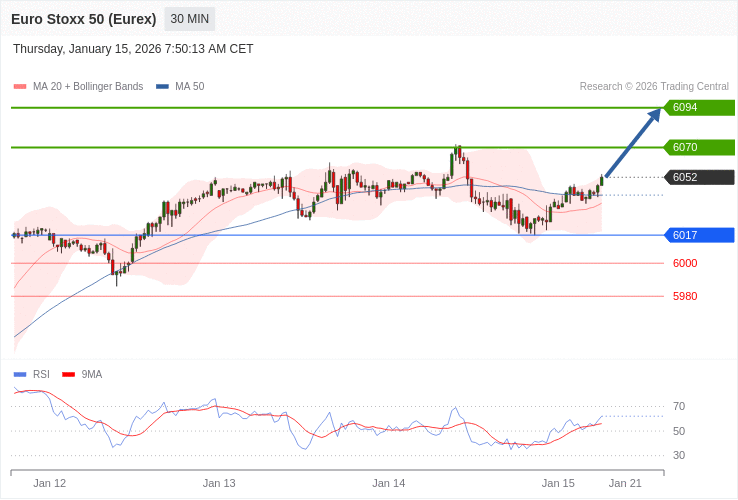Click the blue upward forecast arrow
This screenshot has width=738, height=500.
pyautogui.click(x=633, y=143)
